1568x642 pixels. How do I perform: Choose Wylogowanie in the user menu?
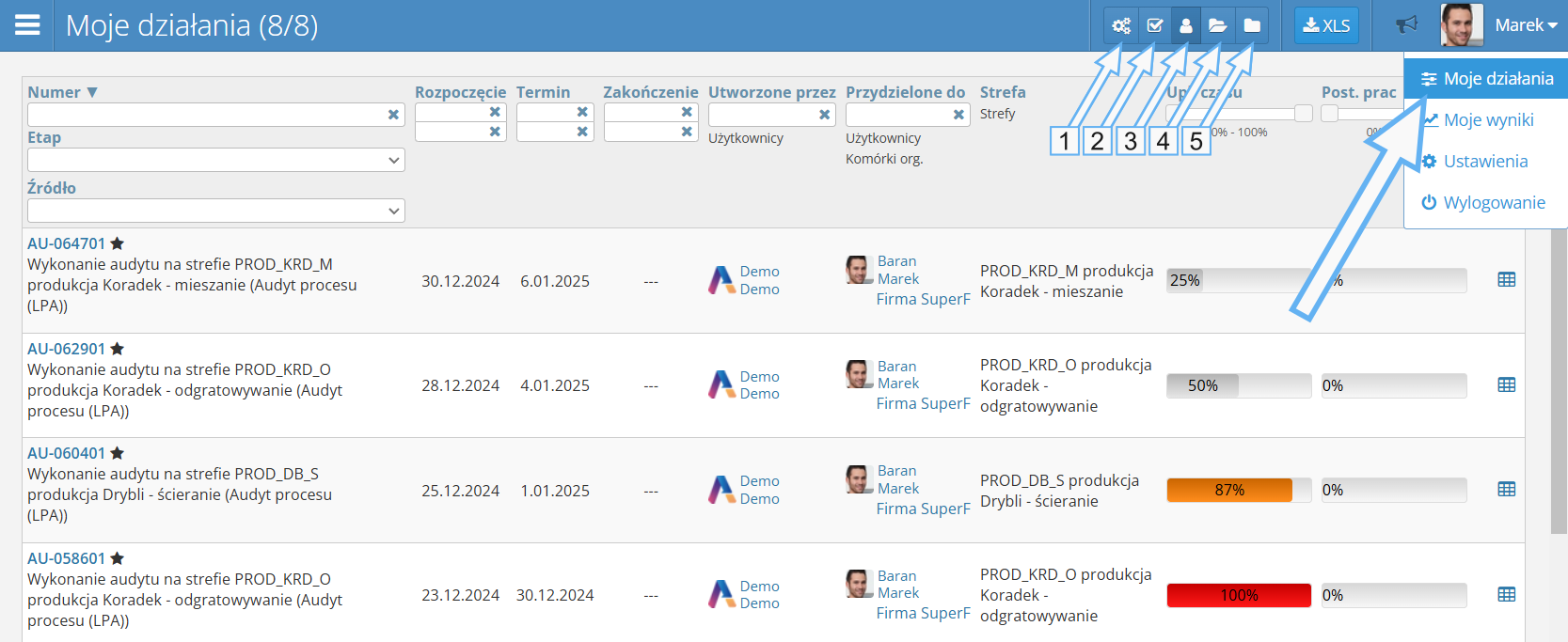click(x=1494, y=203)
